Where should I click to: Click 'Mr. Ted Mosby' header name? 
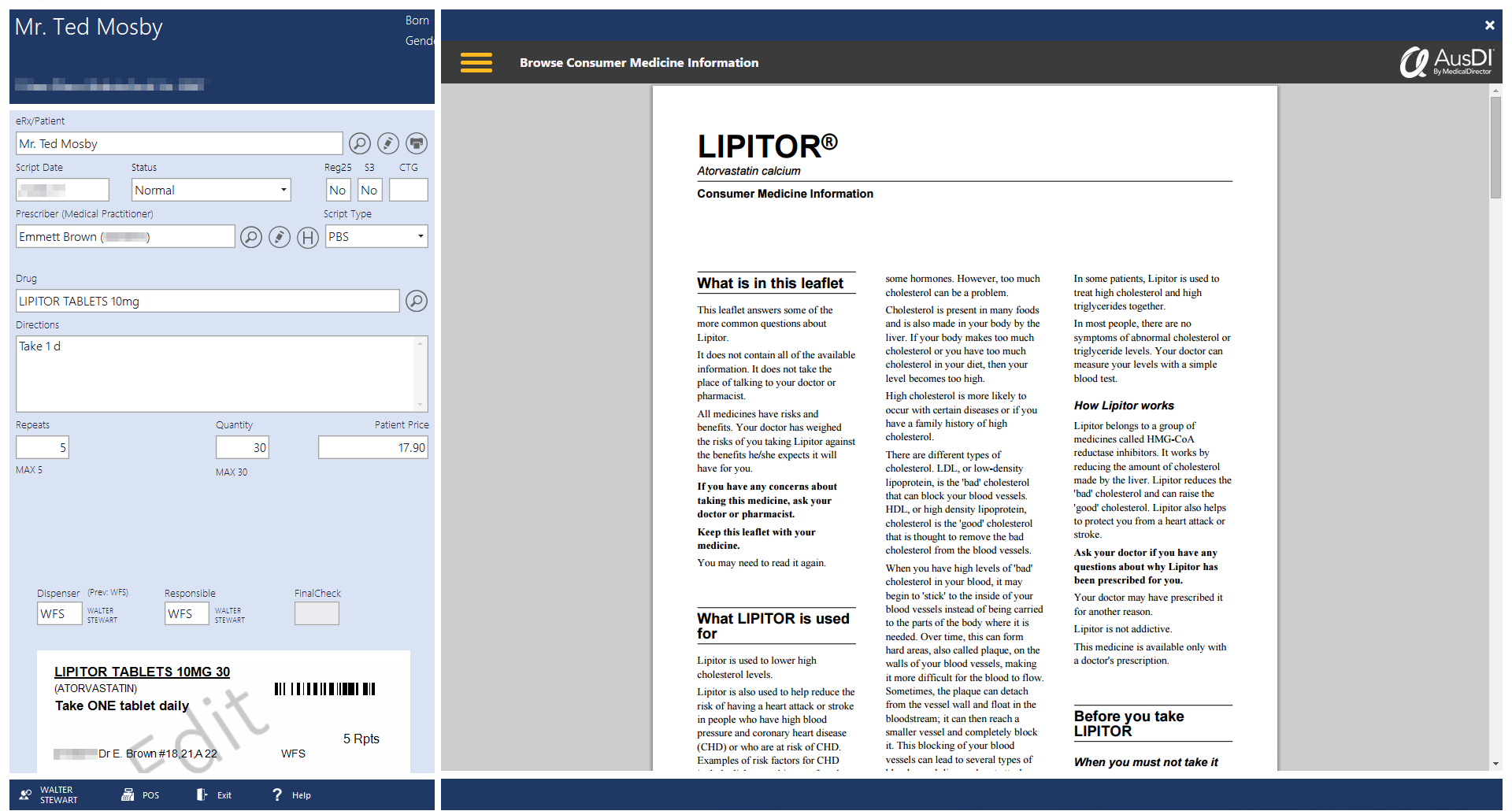pos(88,28)
